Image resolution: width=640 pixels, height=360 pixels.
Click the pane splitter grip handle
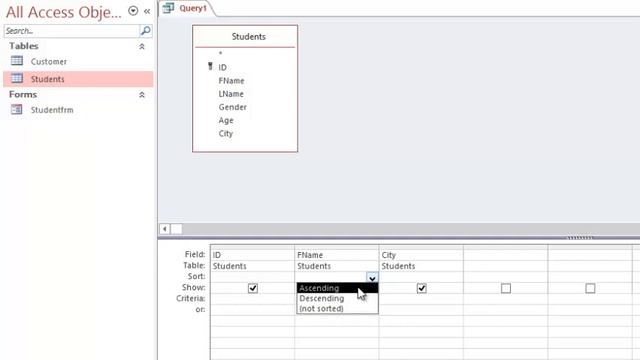(x=580, y=238)
